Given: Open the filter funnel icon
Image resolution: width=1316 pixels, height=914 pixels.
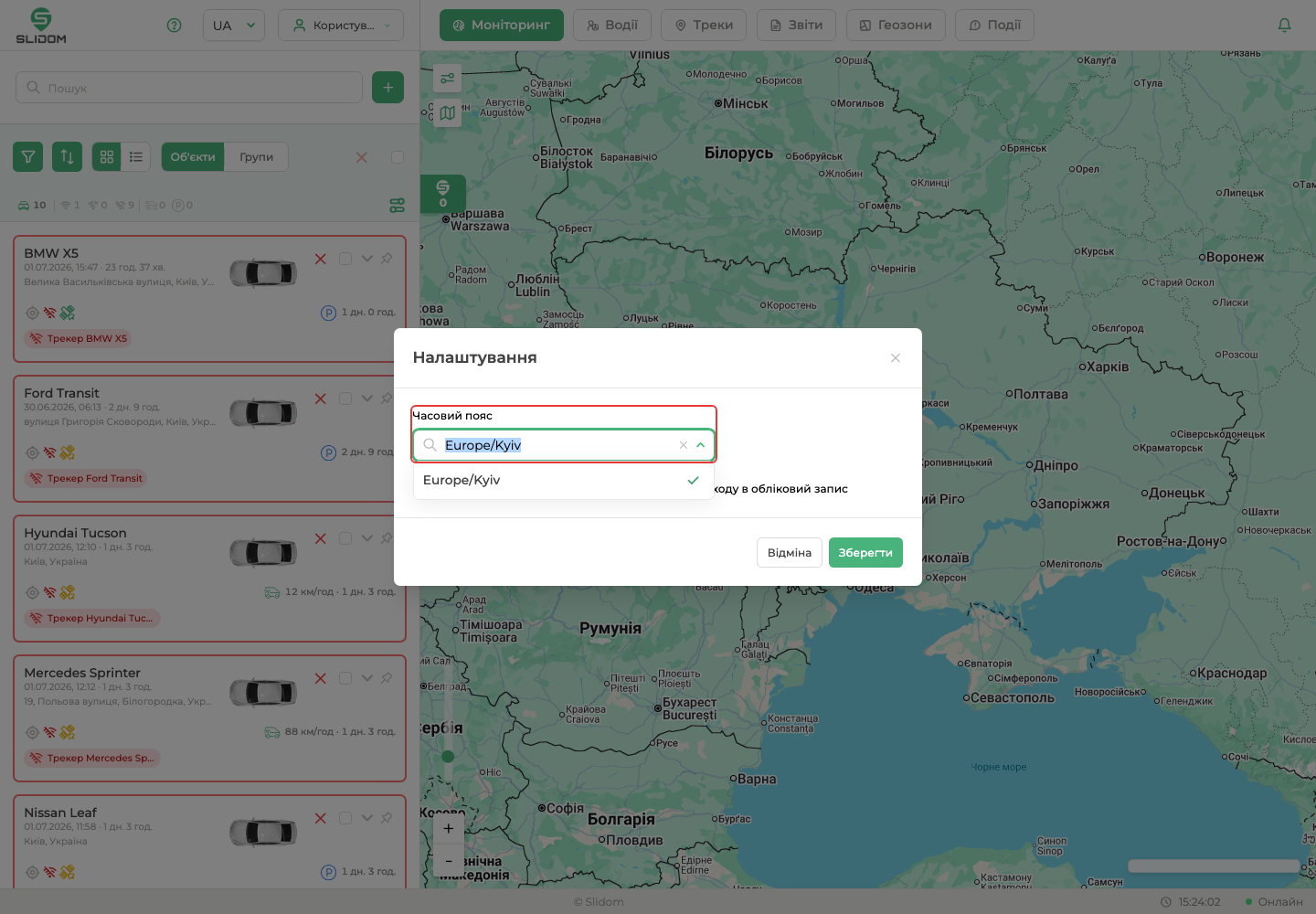Looking at the screenshot, I should click(28, 157).
